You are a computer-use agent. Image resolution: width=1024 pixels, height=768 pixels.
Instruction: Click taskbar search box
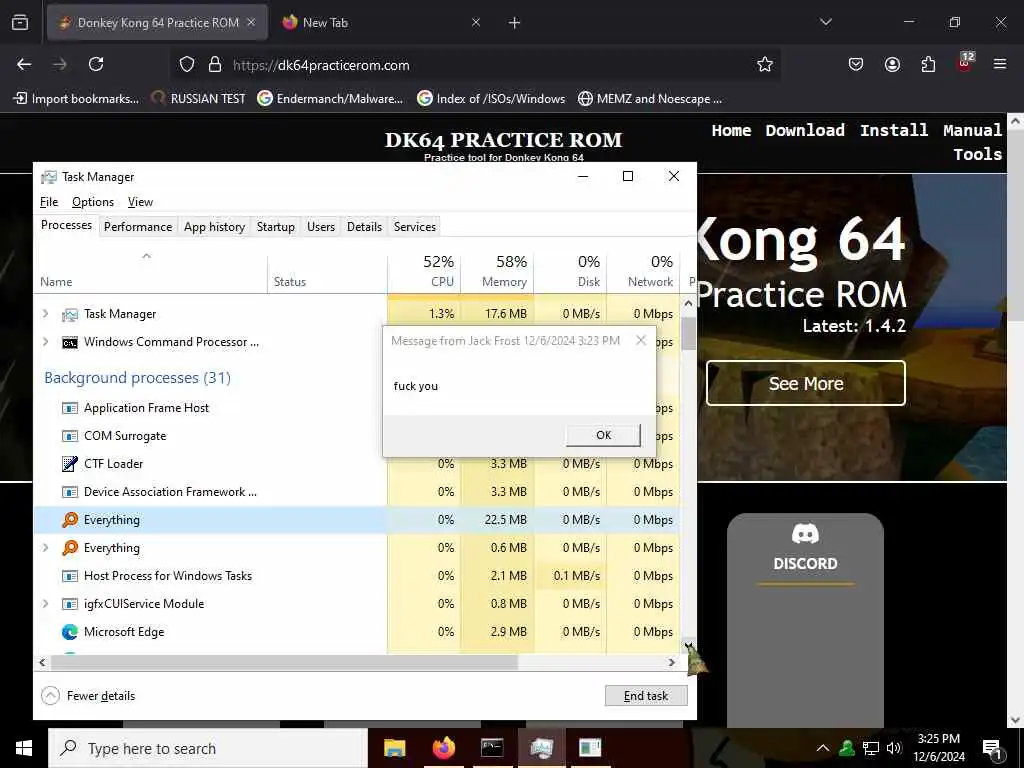pos(208,748)
